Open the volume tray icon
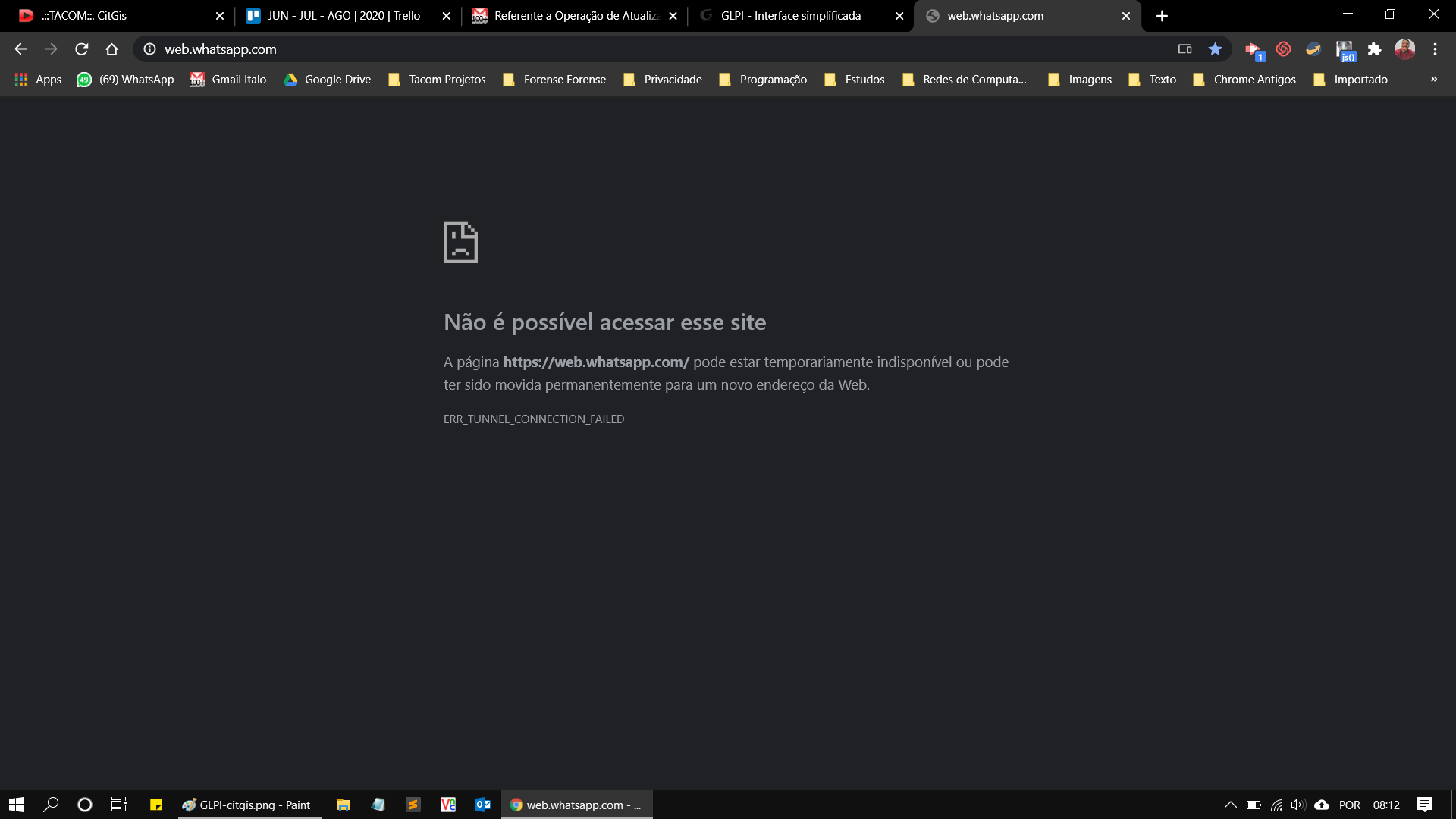This screenshot has width=1456, height=819. tap(1298, 805)
